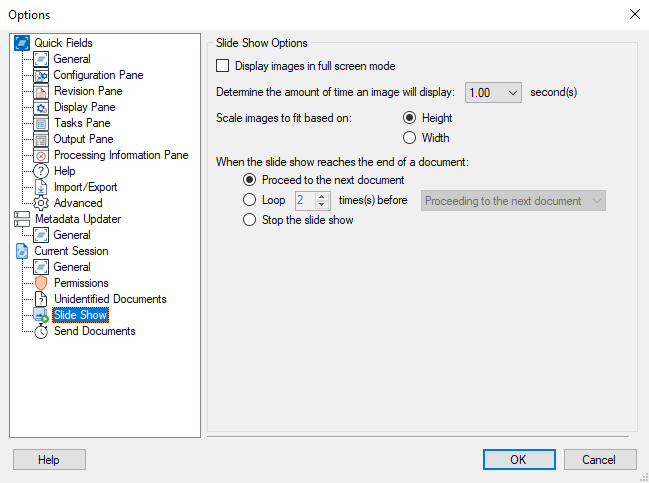This screenshot has width=649, height=483.
Task: Click the Configuration Pane icon
Action: (41, 75)
